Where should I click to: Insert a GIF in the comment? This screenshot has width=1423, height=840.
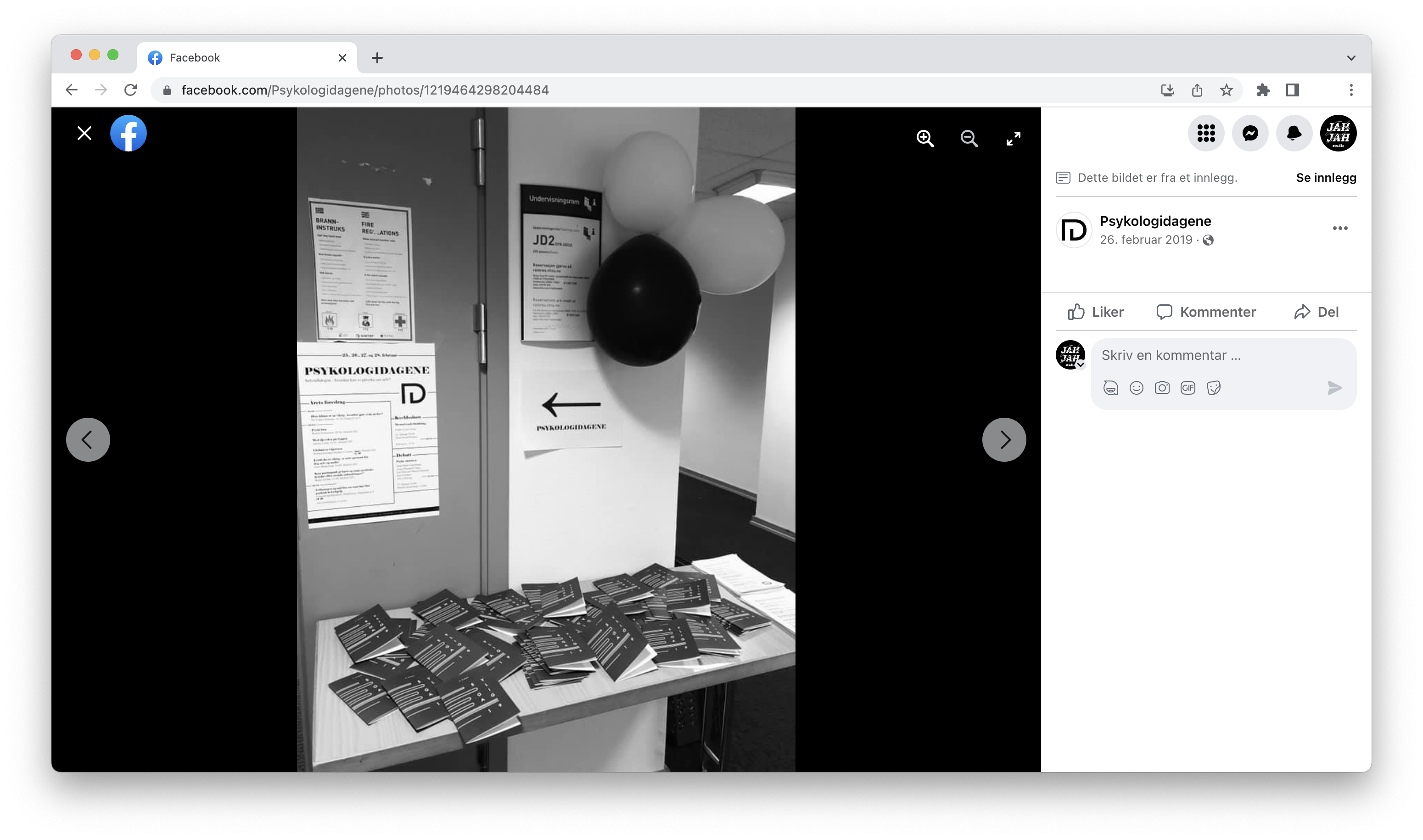coord(1188,388)
